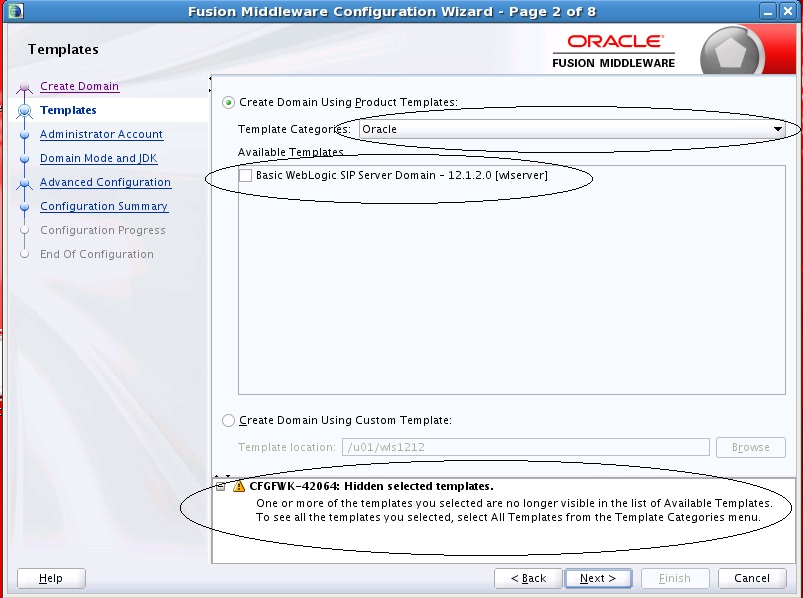
Task: Minimize the Configuration Wizard window
Action: click(x=768, y=11)
